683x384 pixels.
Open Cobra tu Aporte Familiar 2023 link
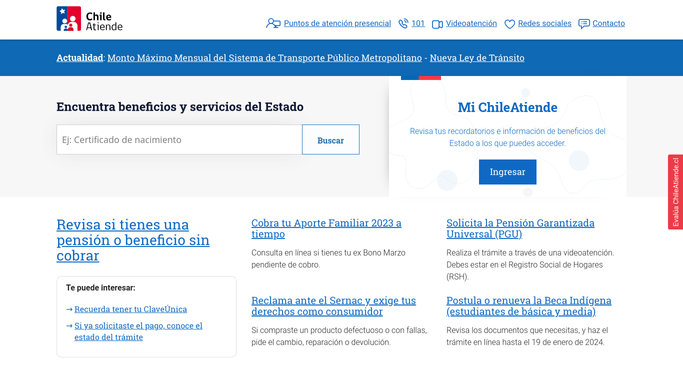pos(326,229)
